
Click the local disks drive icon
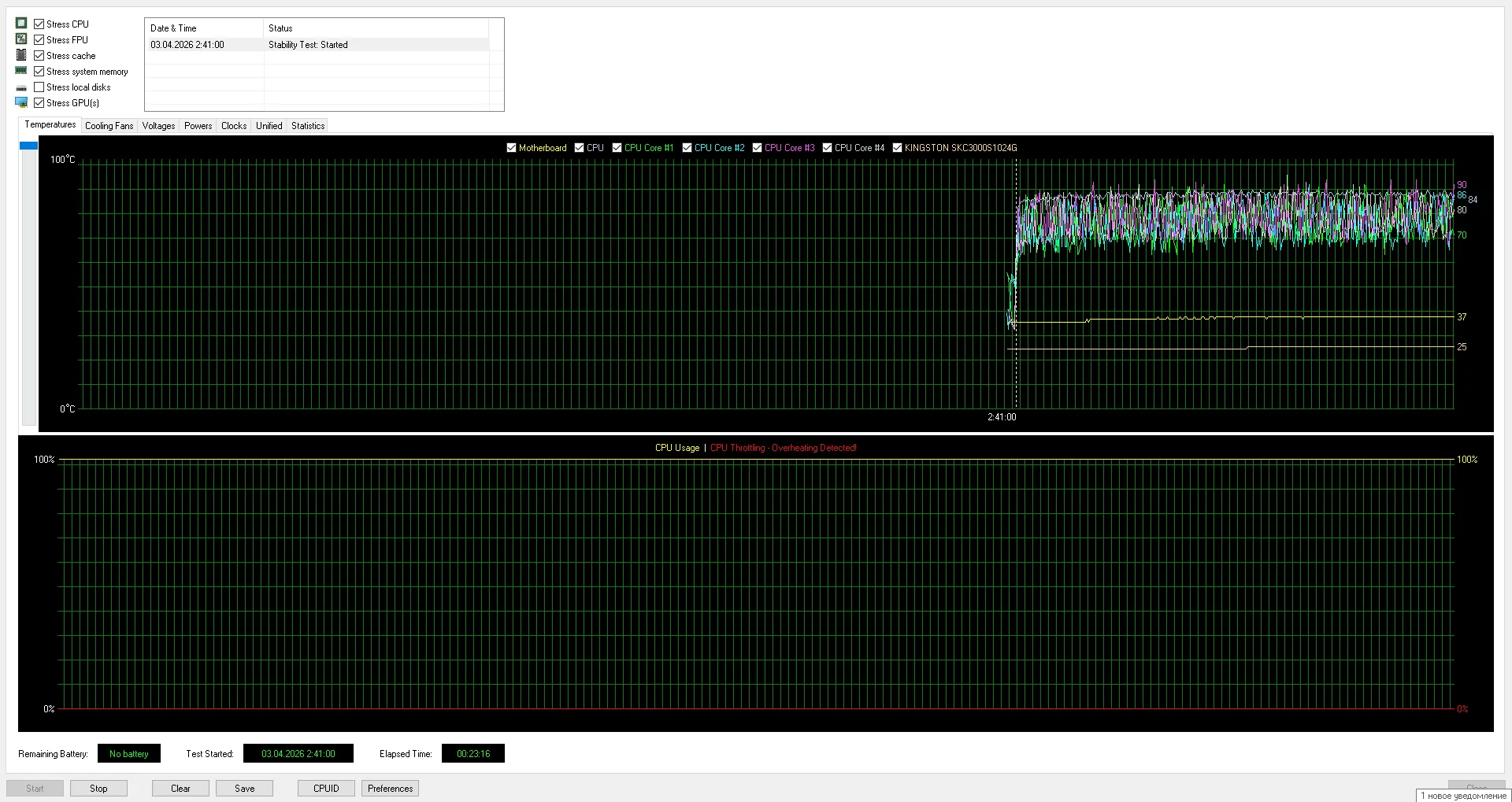point(21,87)
